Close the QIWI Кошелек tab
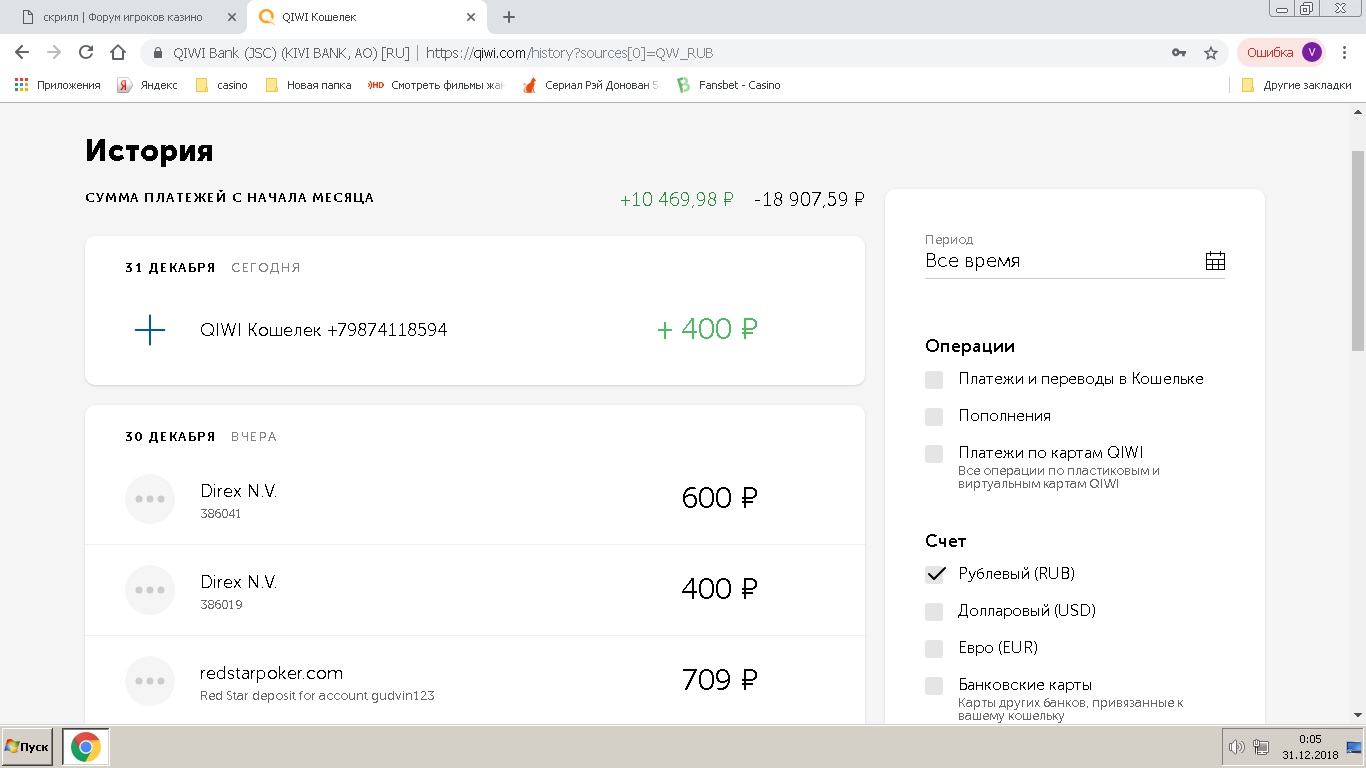Screen dimensions: 1366x768 [x=471, y=17]
